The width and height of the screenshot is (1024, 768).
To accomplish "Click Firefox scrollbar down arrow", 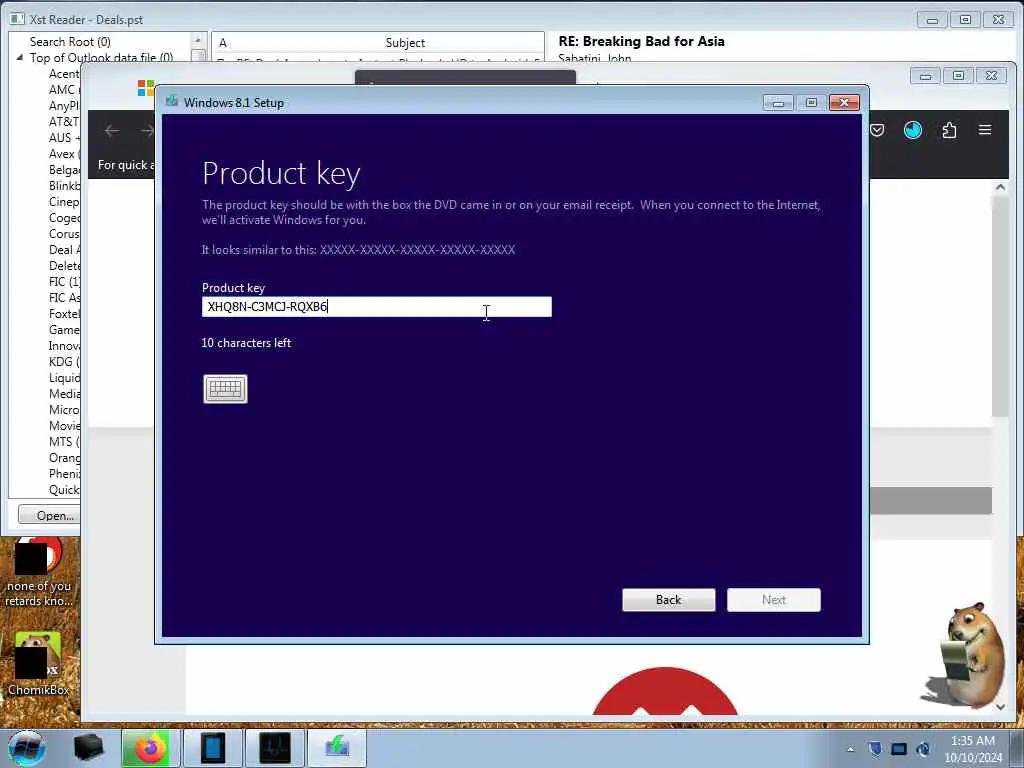I will point(1000,707).
